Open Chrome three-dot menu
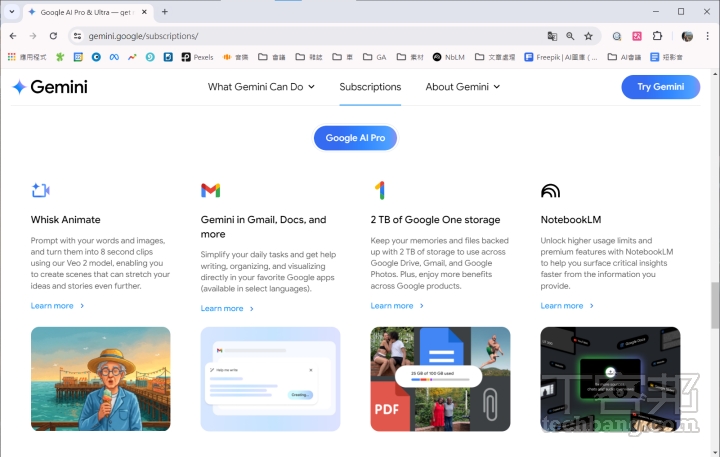This screenshot has height=457, width=720. pos(708,36)
